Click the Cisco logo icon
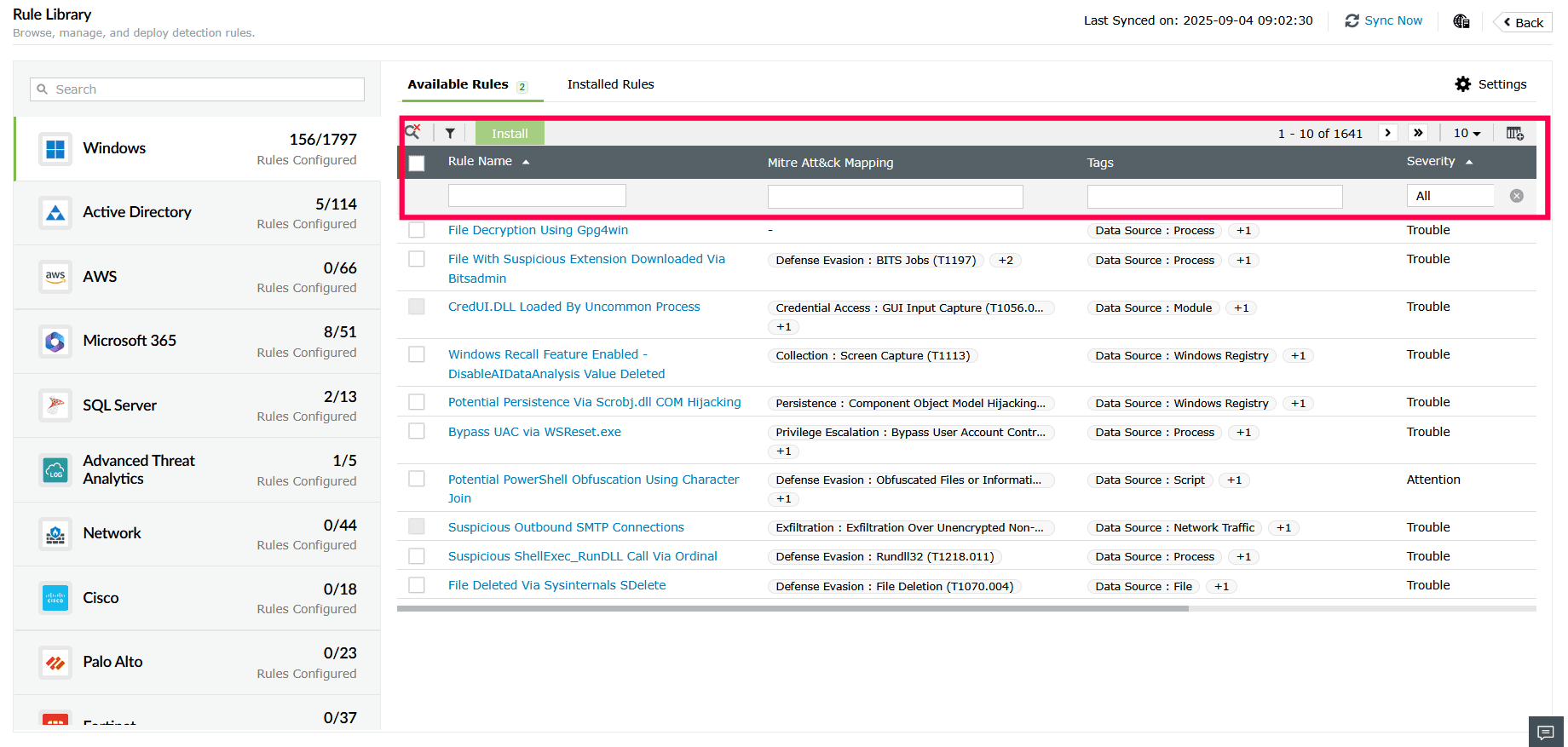The width and height of the screenshot is (1568, 747). pyautogui.click(x=55, y=598)
